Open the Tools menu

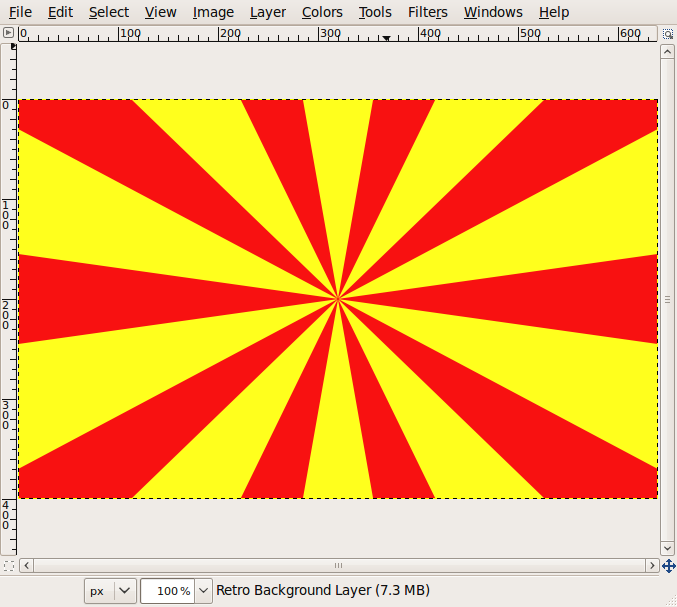point(375,12)
